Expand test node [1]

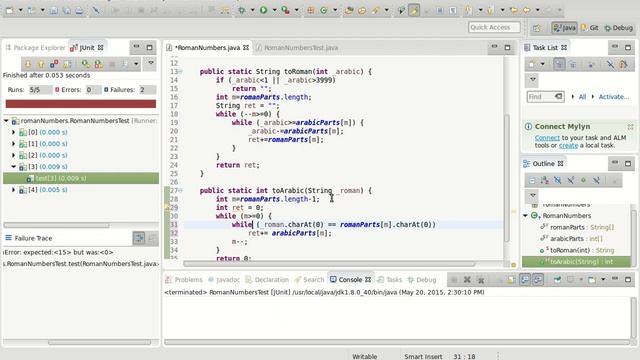click(13, 144)
